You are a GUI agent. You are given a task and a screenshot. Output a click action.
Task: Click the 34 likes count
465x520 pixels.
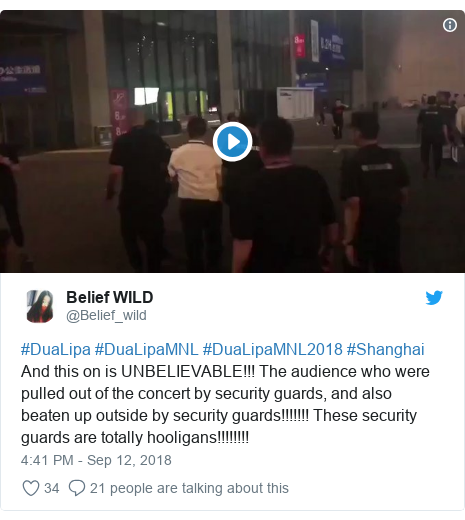tap(52, 488)
